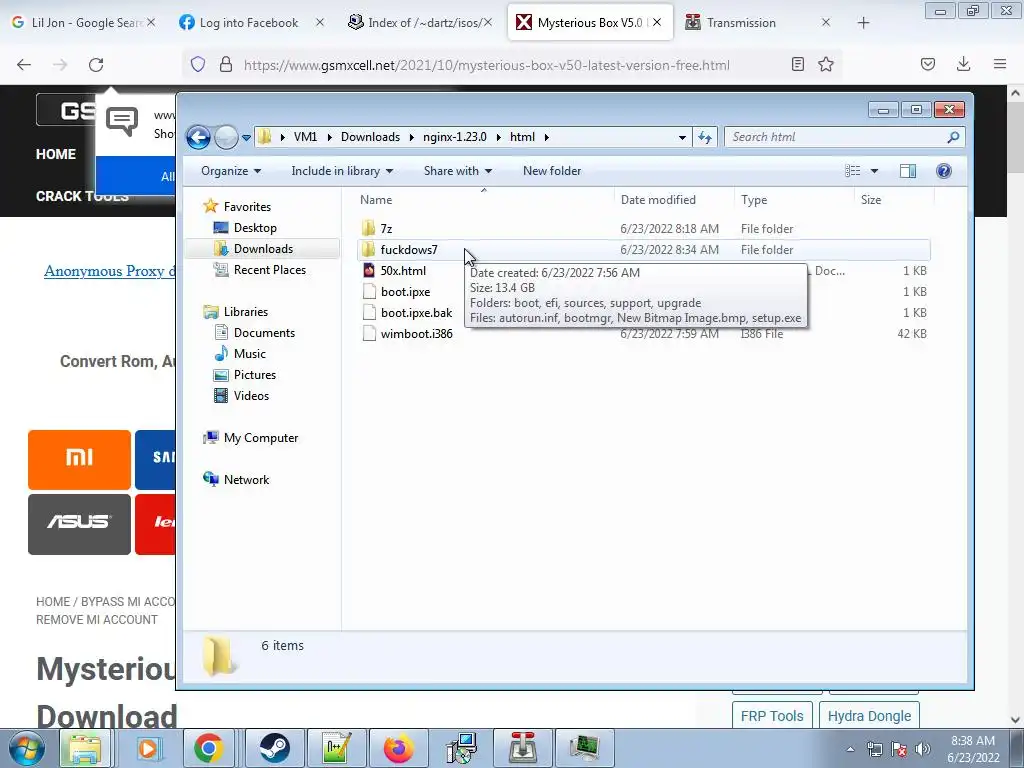Screen dimensions: 1024x768
Task: Open Explorer recent pages dropdown arrow
Action: [x=246, y=138]
